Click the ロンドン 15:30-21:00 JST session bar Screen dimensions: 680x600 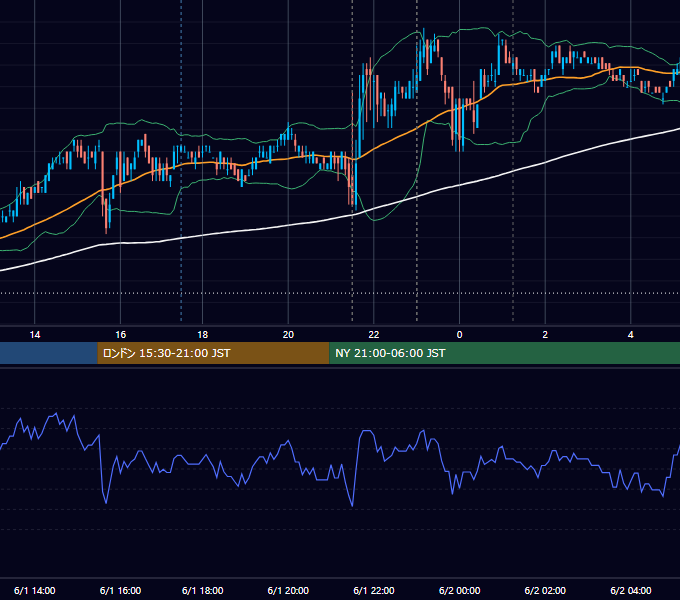tap(213, 353)
